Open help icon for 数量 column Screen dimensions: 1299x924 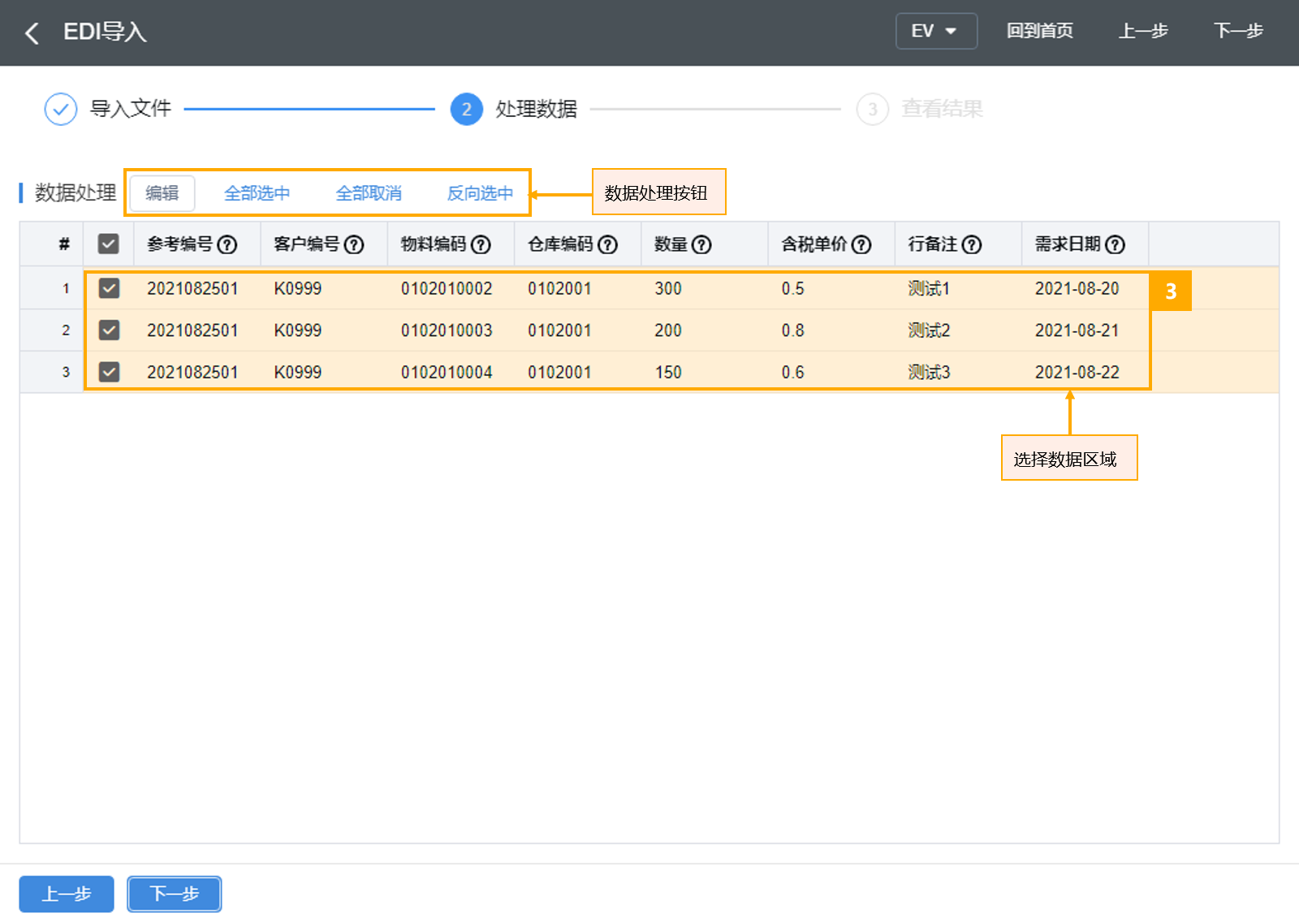click(x=701, y=244)
